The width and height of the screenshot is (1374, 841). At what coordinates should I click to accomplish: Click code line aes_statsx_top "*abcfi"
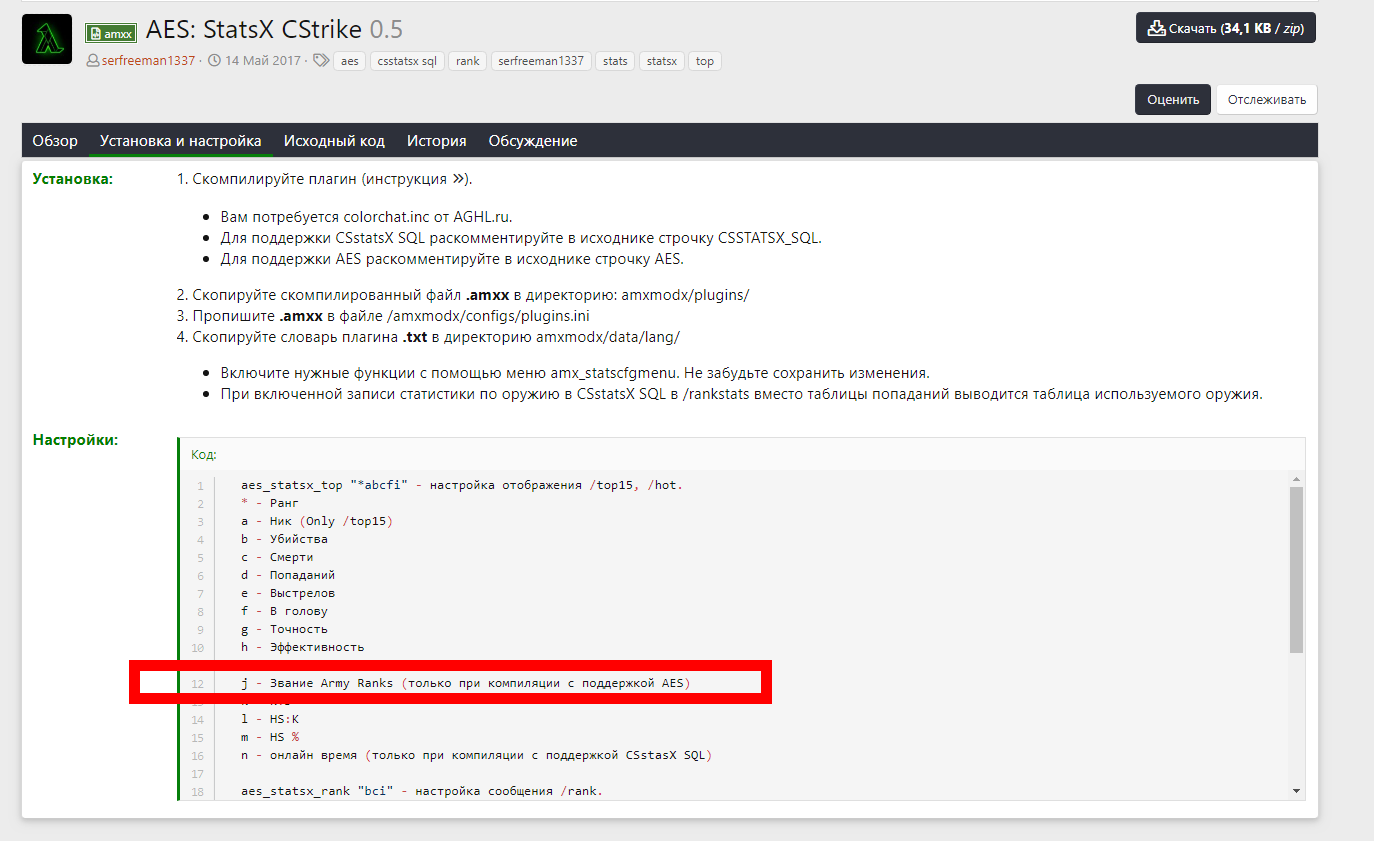click(x=462, y=485)
